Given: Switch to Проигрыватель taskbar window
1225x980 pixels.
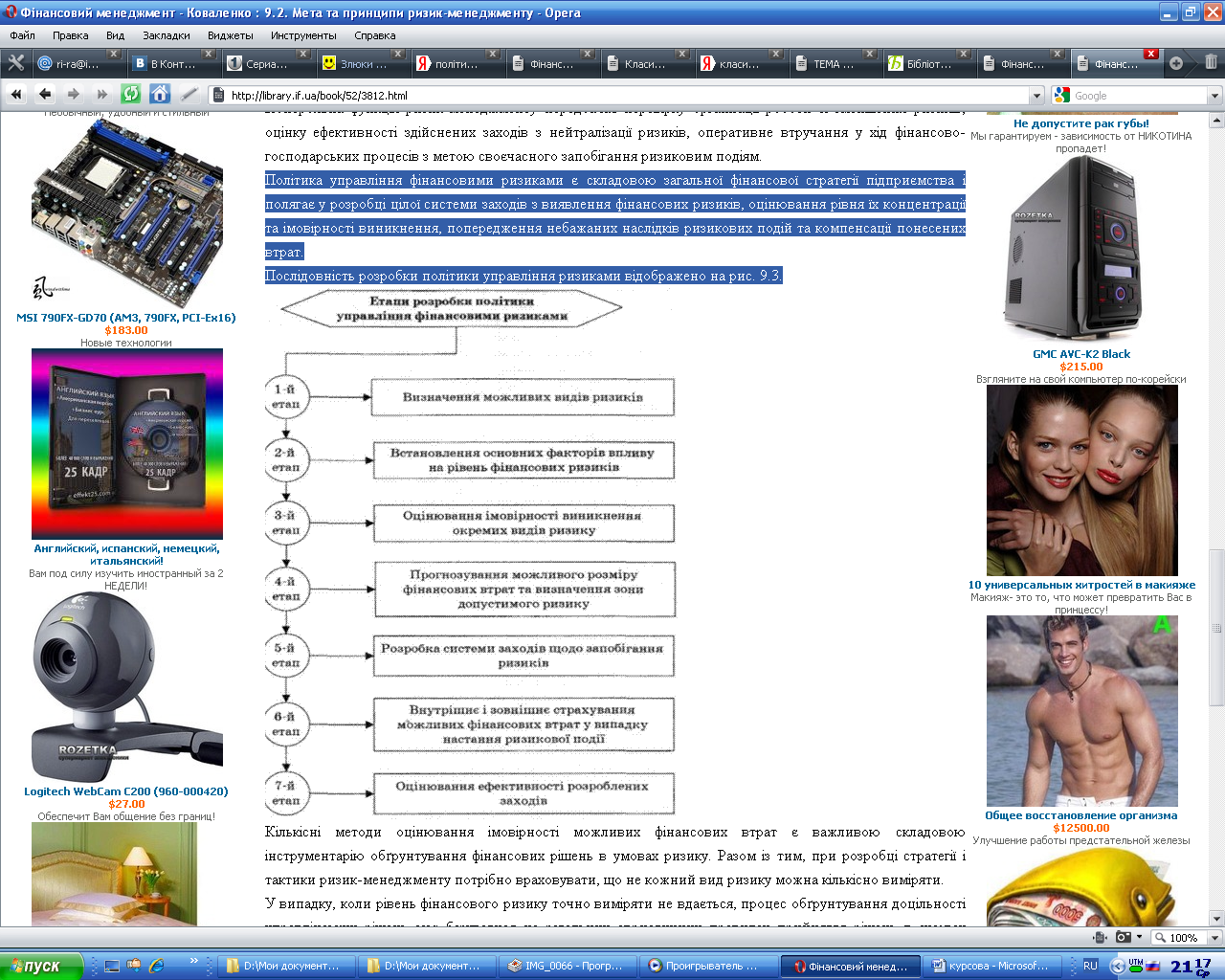Looking at the screenshot, I should click(x=708, y=966).
